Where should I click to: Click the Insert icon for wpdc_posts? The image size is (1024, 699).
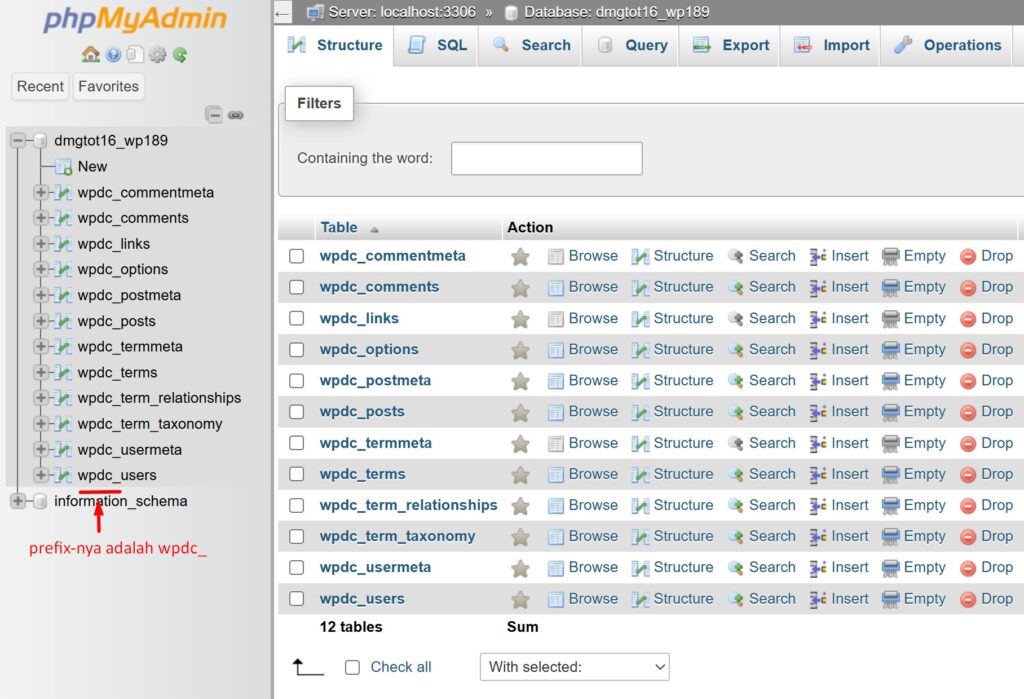click(818, 412)
